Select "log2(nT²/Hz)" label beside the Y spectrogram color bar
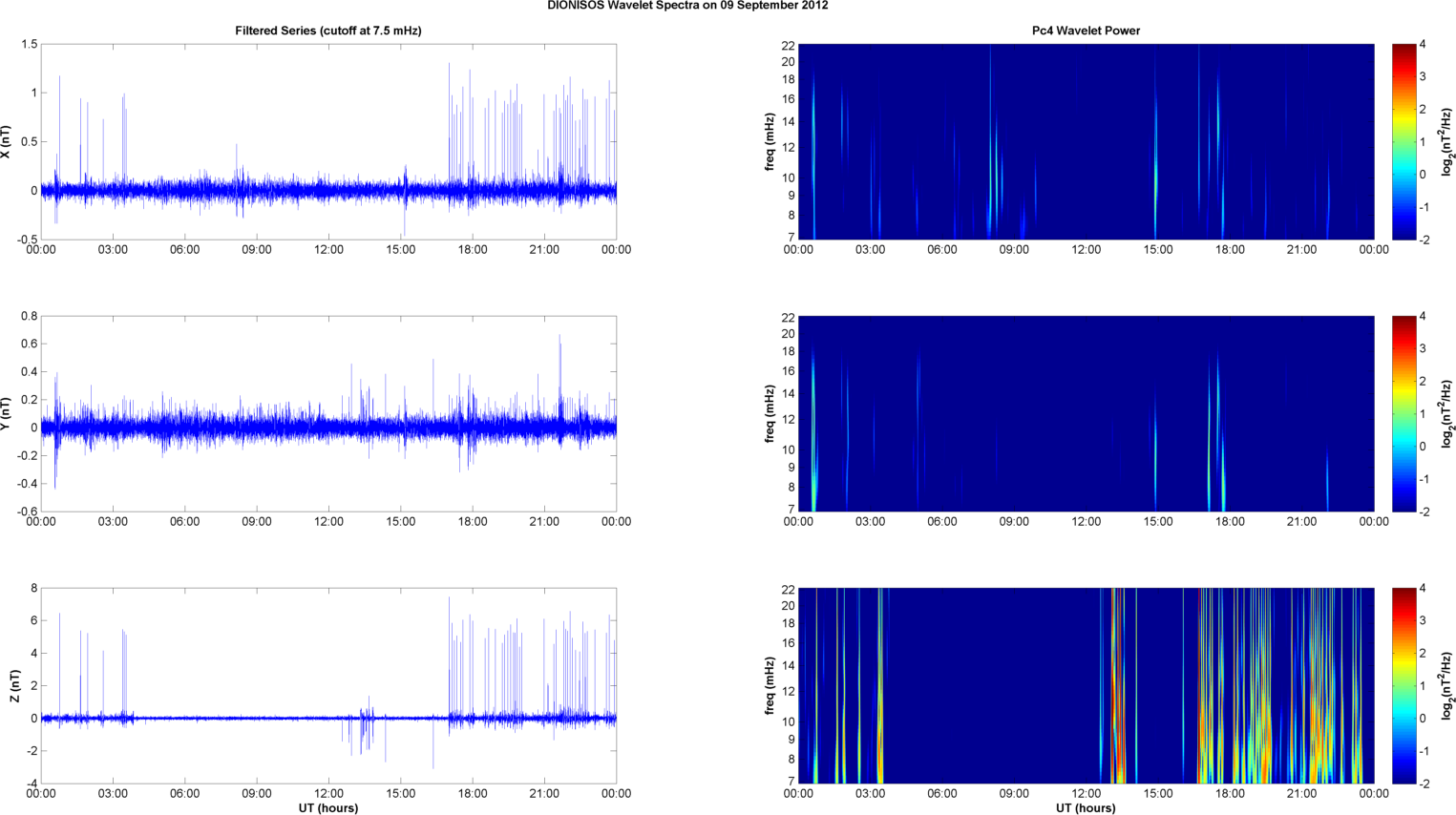The image size is (1456, 815). (1447, 413)
